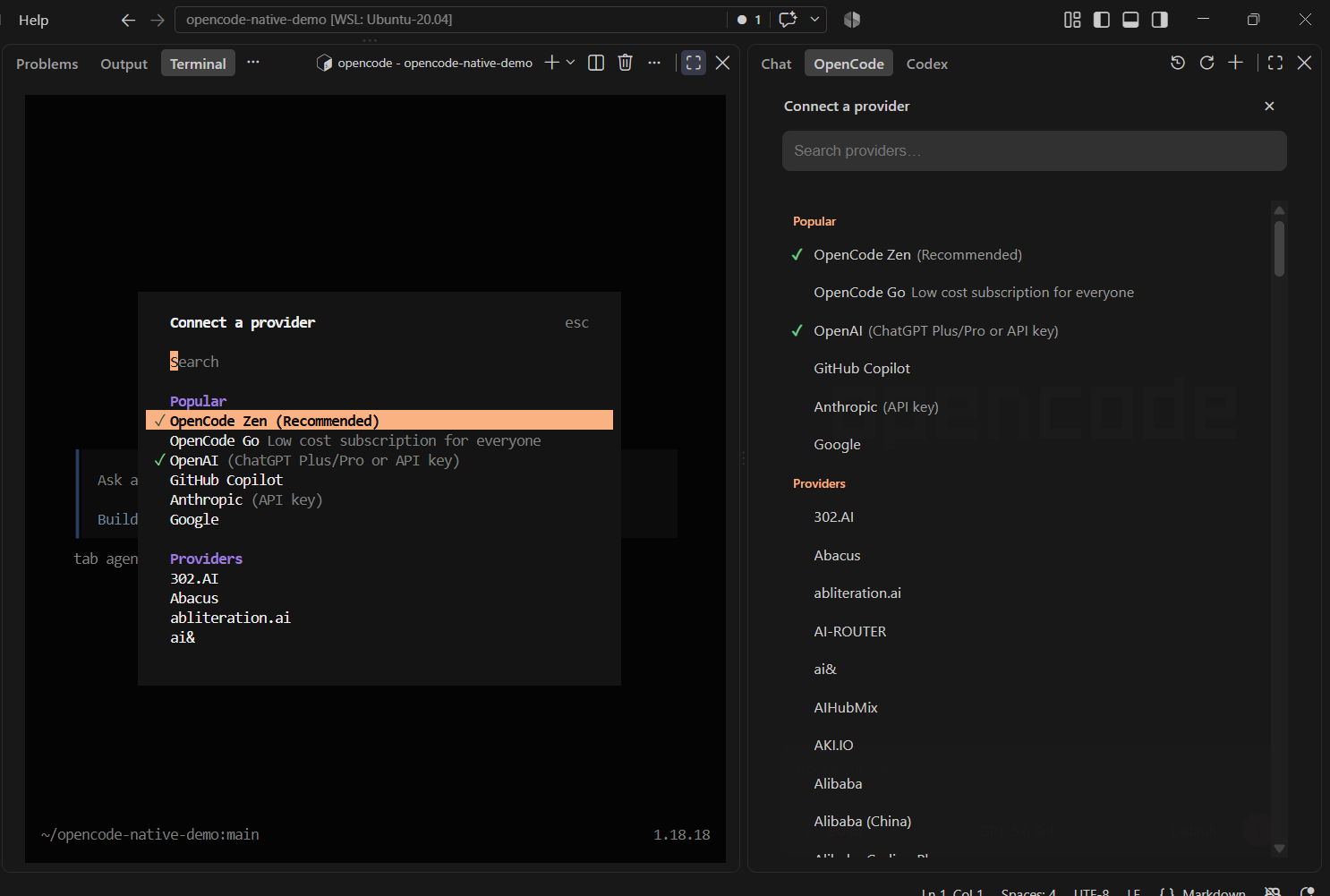This screenshot has width=1330, height=896.
Task: Reload the OpenCode panel
Action: tap(1206, 63)
